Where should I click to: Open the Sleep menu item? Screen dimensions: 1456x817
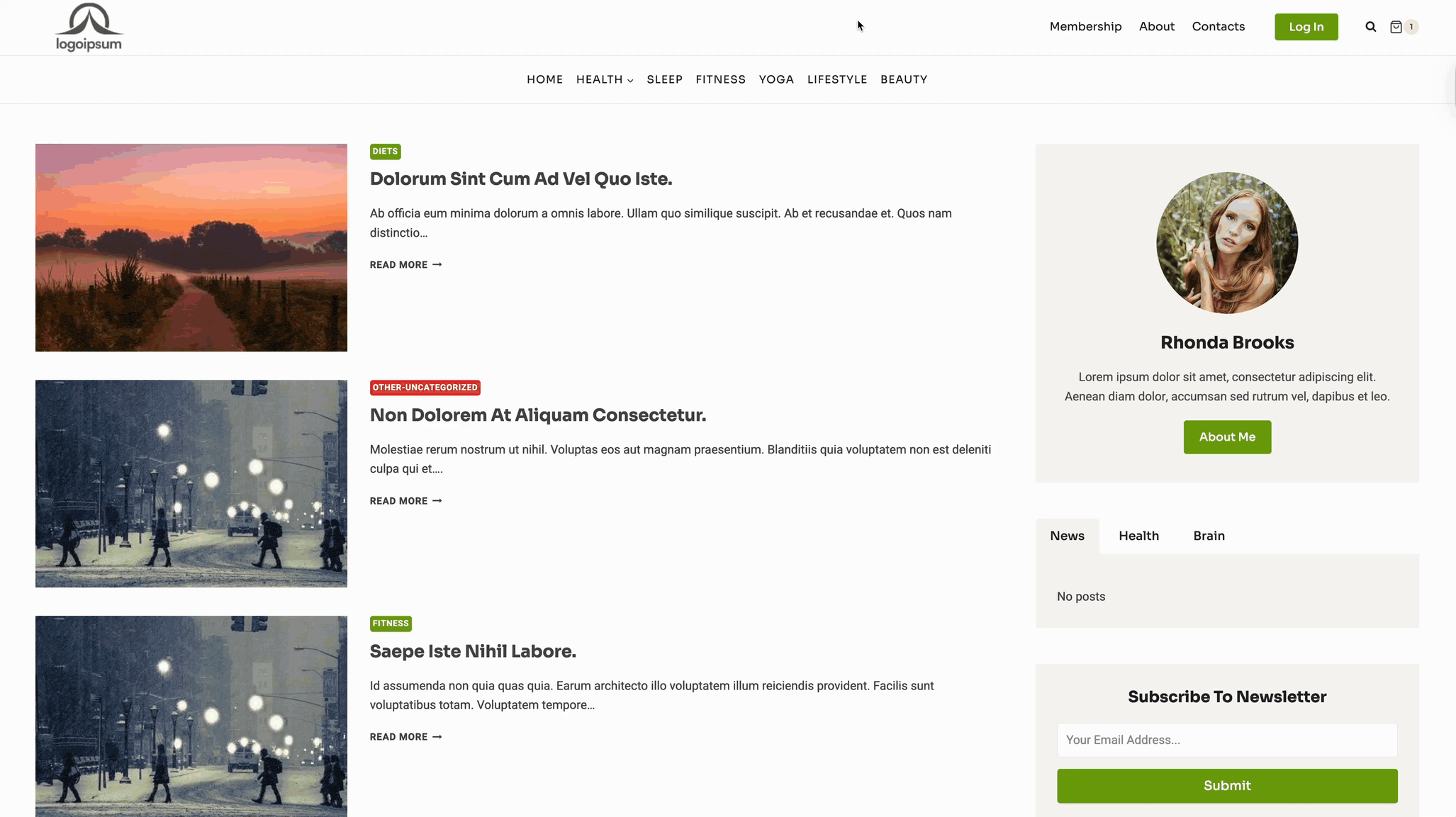point(664,79)
